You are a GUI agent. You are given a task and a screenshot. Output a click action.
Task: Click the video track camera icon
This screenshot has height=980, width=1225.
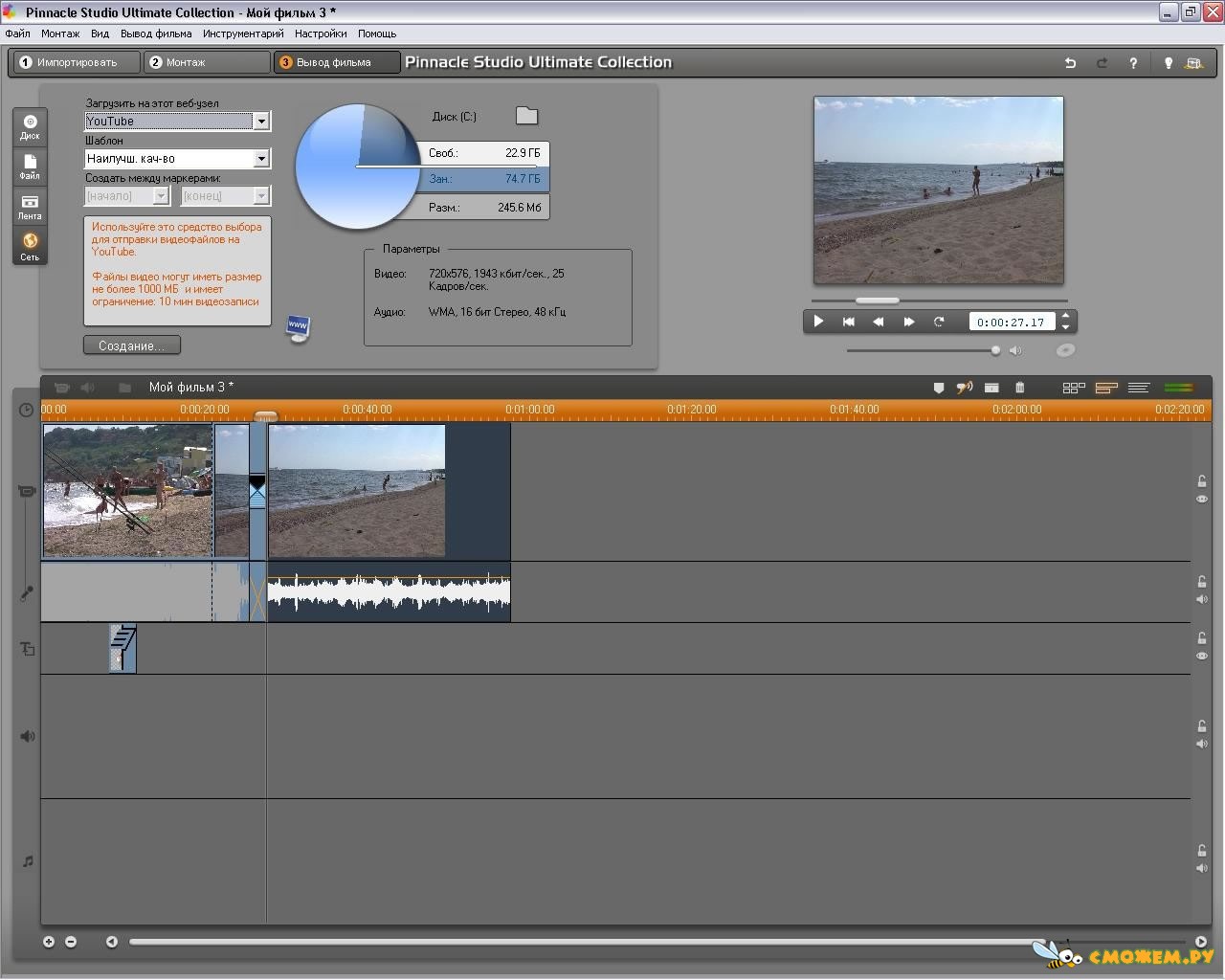27,491
